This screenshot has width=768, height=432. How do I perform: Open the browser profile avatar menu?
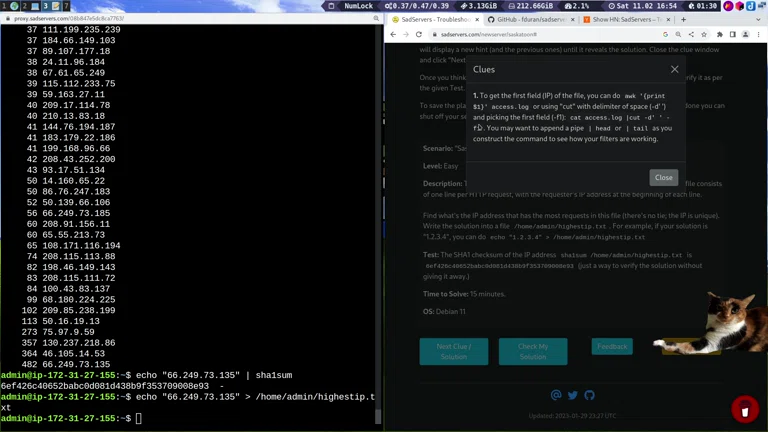pyautogui.click(x=745, y=35)
